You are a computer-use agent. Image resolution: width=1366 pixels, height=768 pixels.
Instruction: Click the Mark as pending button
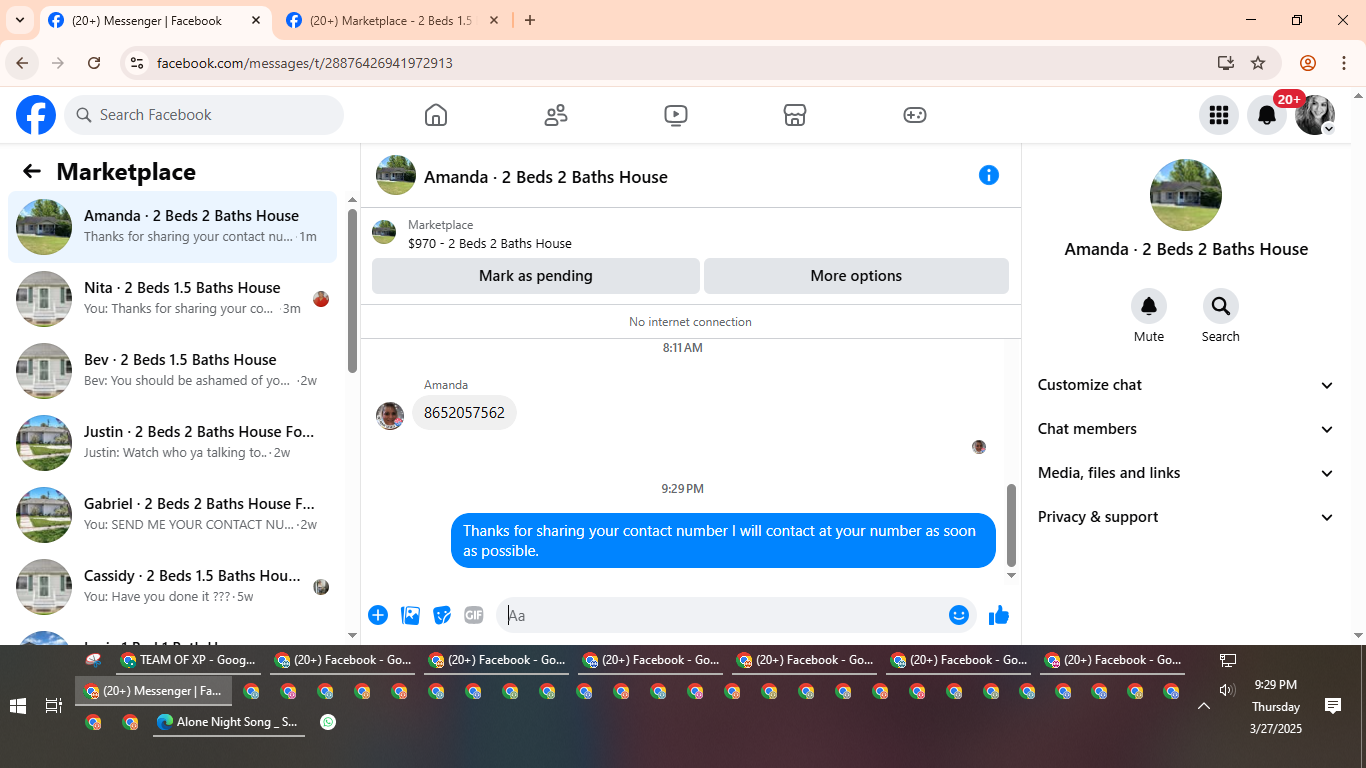coord(536,276)
